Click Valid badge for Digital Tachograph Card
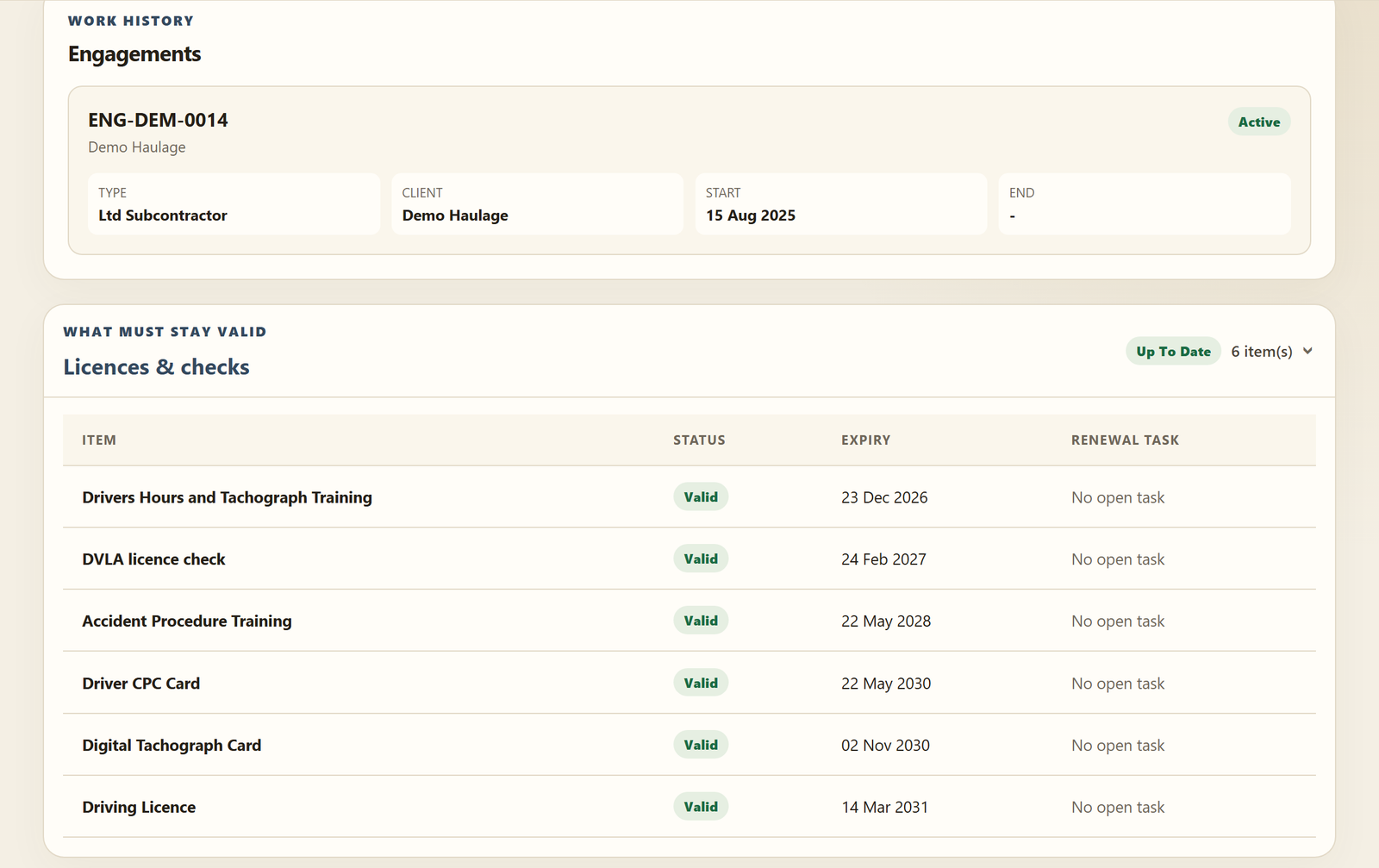 pyautogui.click(x=701, y=745)
